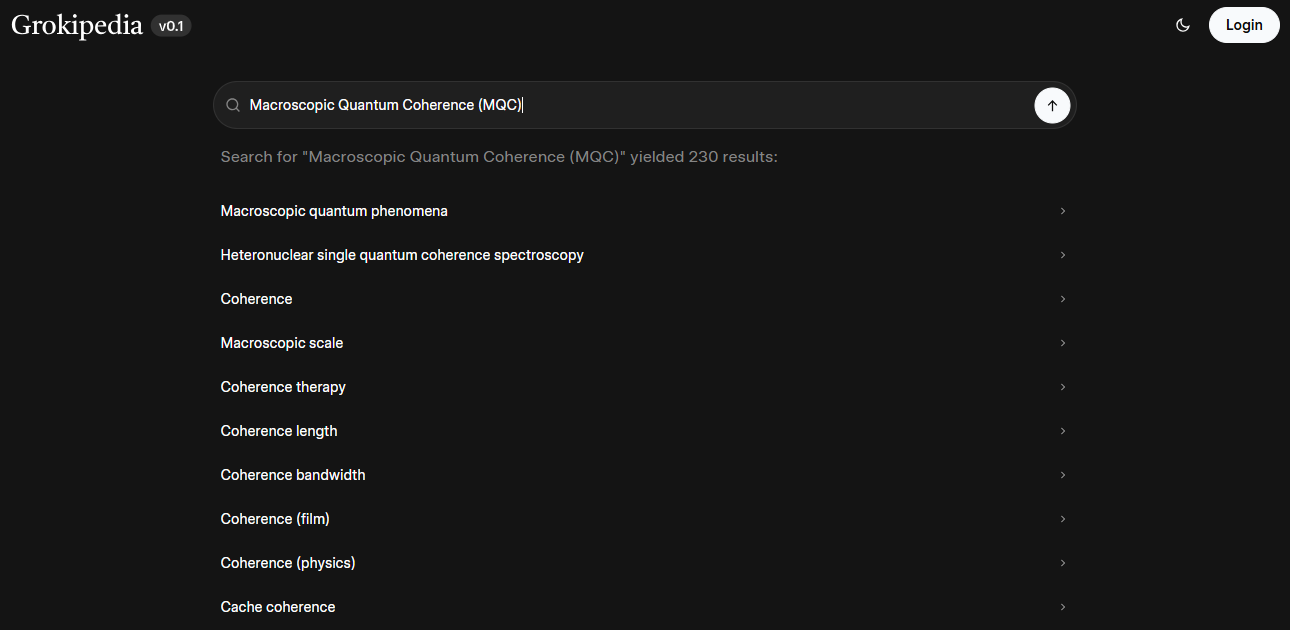The width and height of the screenshot is (1290, 630).
Task: Click the chevron beside Coherence (film)
Action: [1063, 519]
